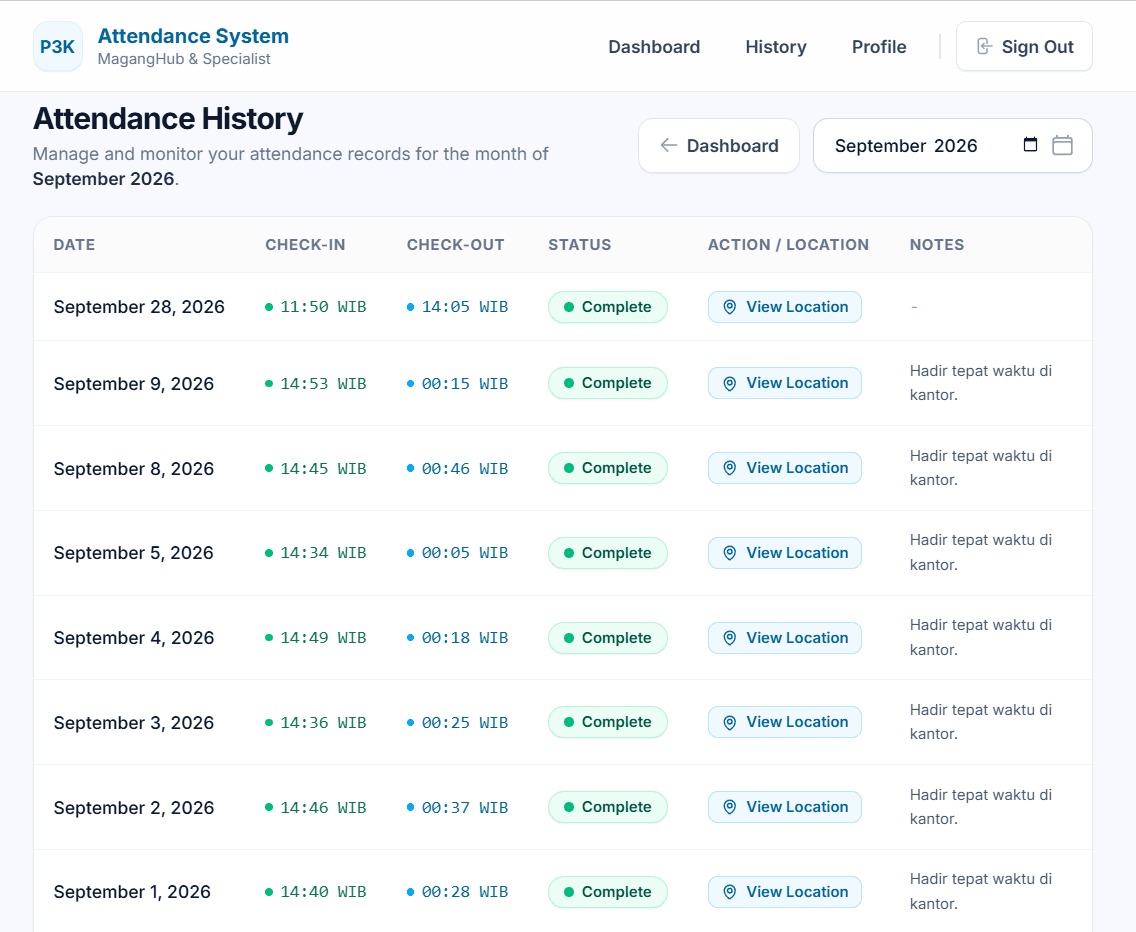
Task: Open Profile in the top navigation
Action: click(x=879, y=46)
